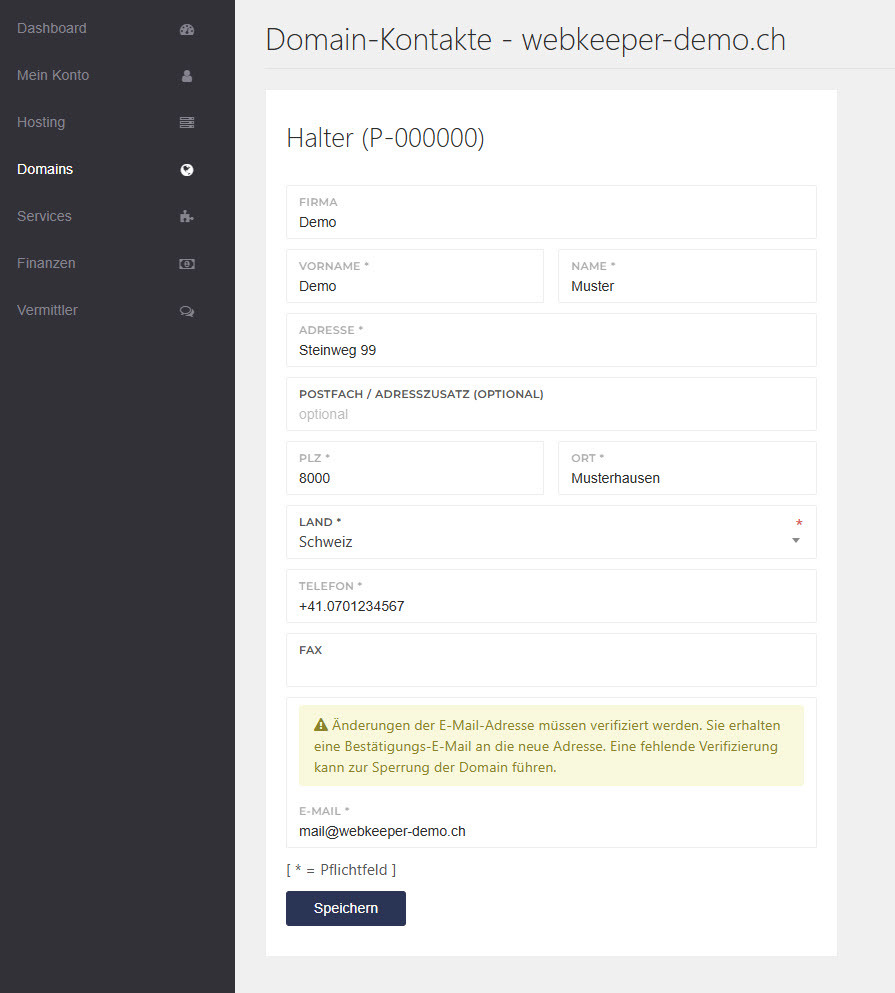Edit the Adresse field with Steinweg 99
Viewport: 895px width, 993px height.
pos(550,350)
